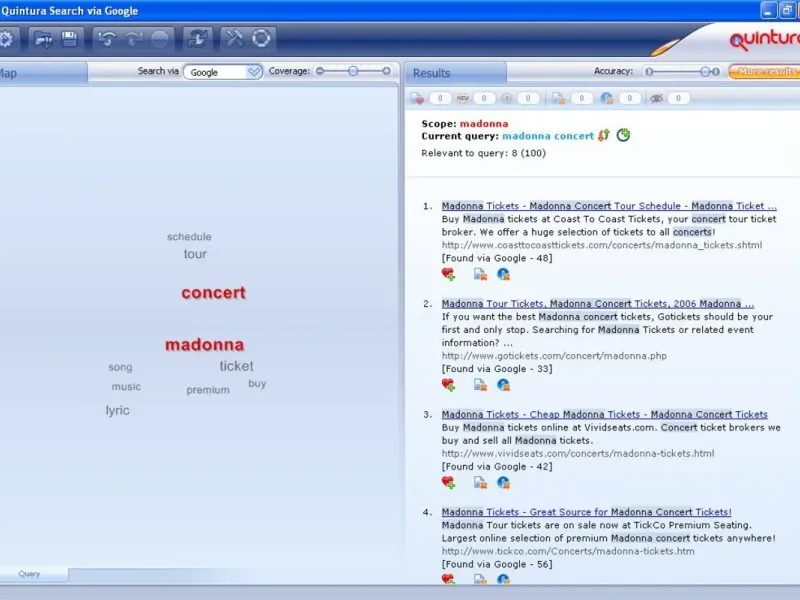Viewport: 800px width, 600px height.
Task: Exclude vividseats site using result 3 globe icon
Action: click(x=504, y=482)
